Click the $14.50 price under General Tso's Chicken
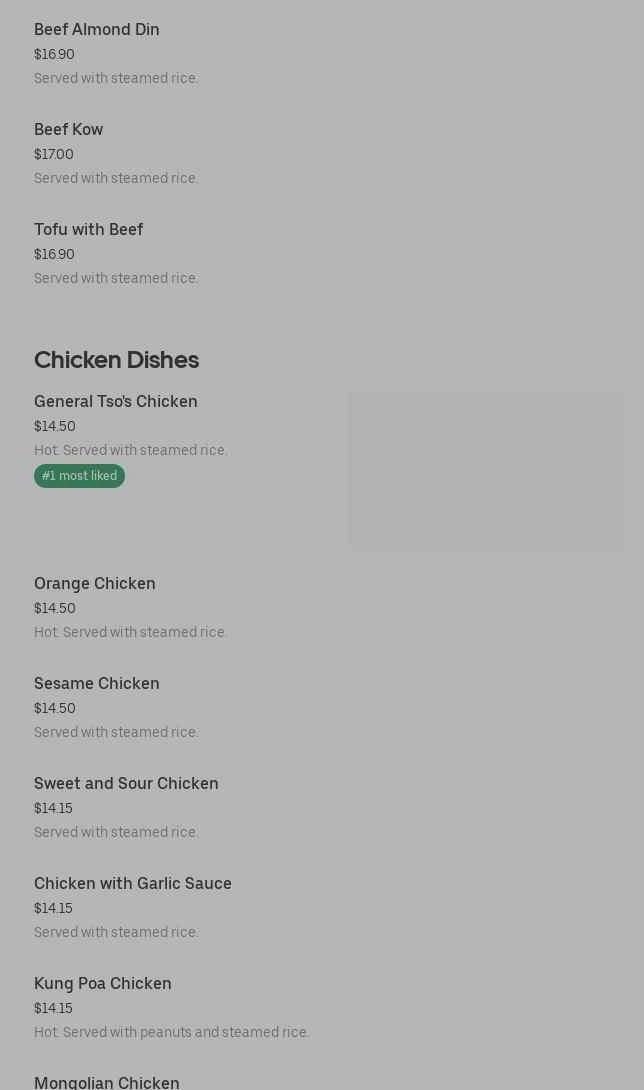This screenshot has width=644, height=1090. (55, 427)
